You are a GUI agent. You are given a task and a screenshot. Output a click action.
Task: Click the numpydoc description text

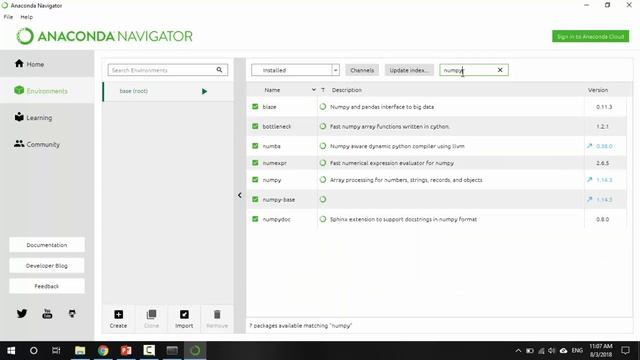403,219
